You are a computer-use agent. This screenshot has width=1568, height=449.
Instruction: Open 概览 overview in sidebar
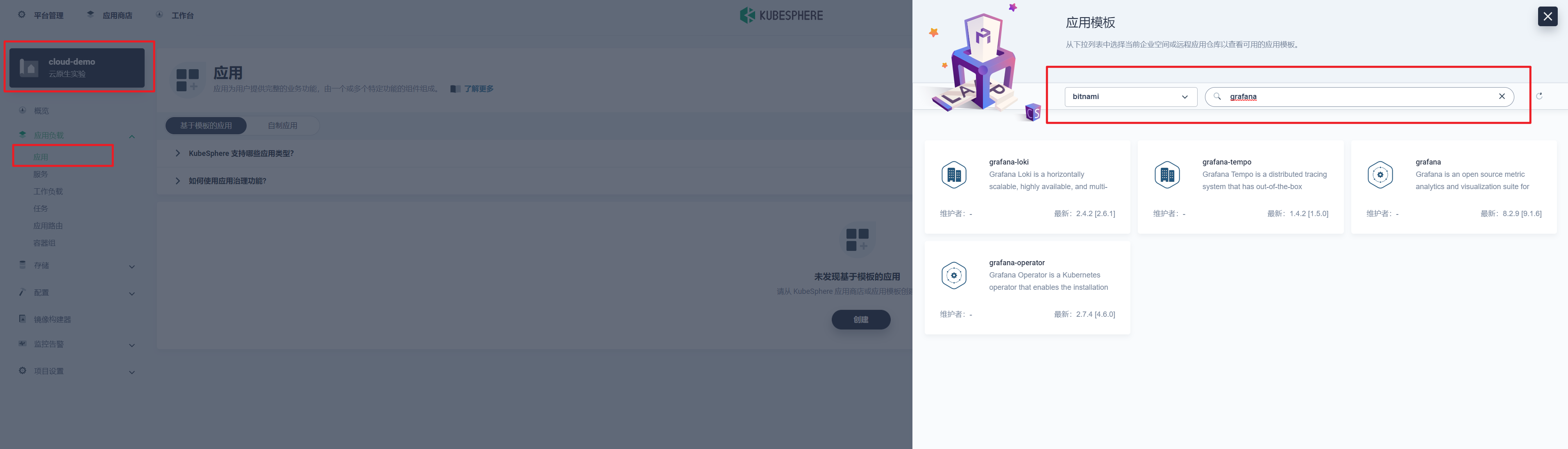point(41,111)
